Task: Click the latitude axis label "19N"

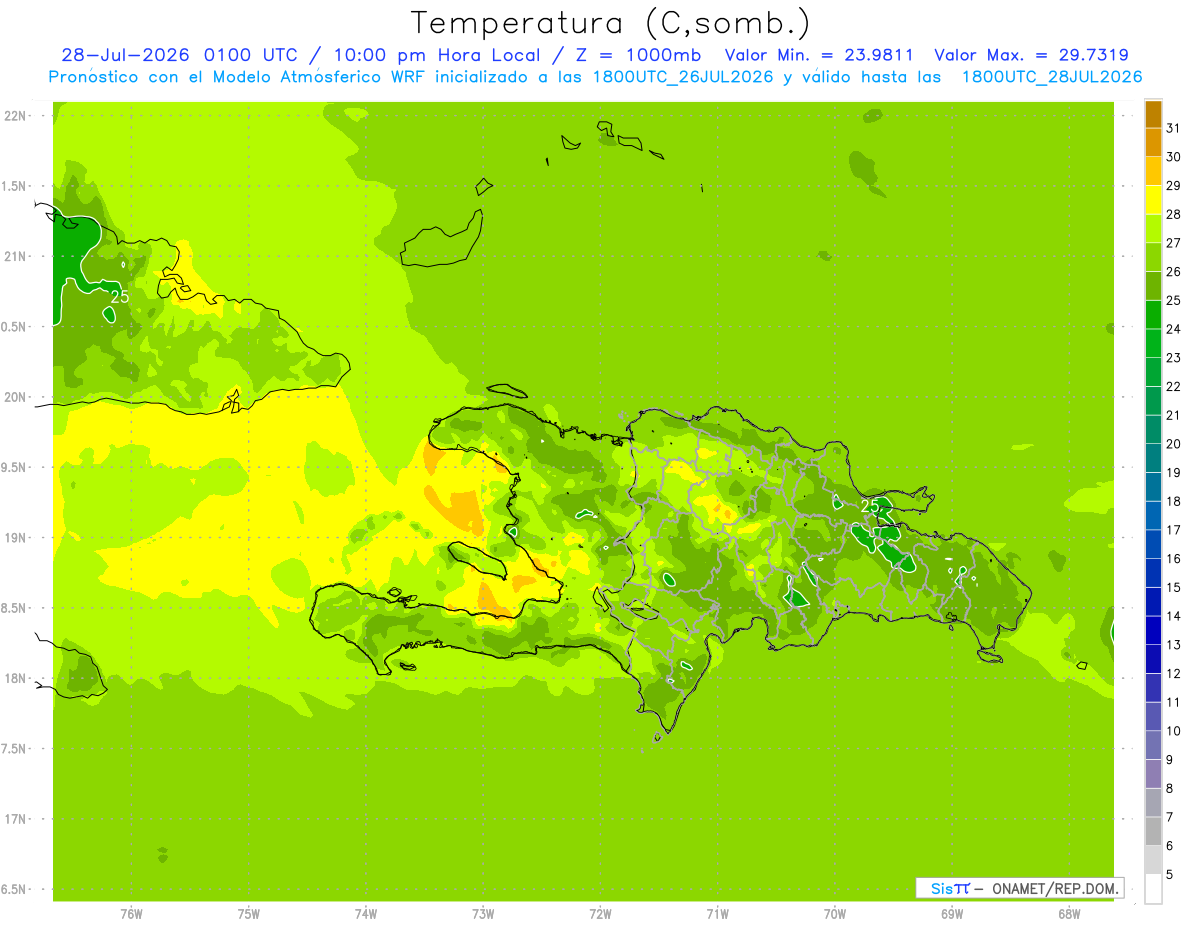Action: 17,538
